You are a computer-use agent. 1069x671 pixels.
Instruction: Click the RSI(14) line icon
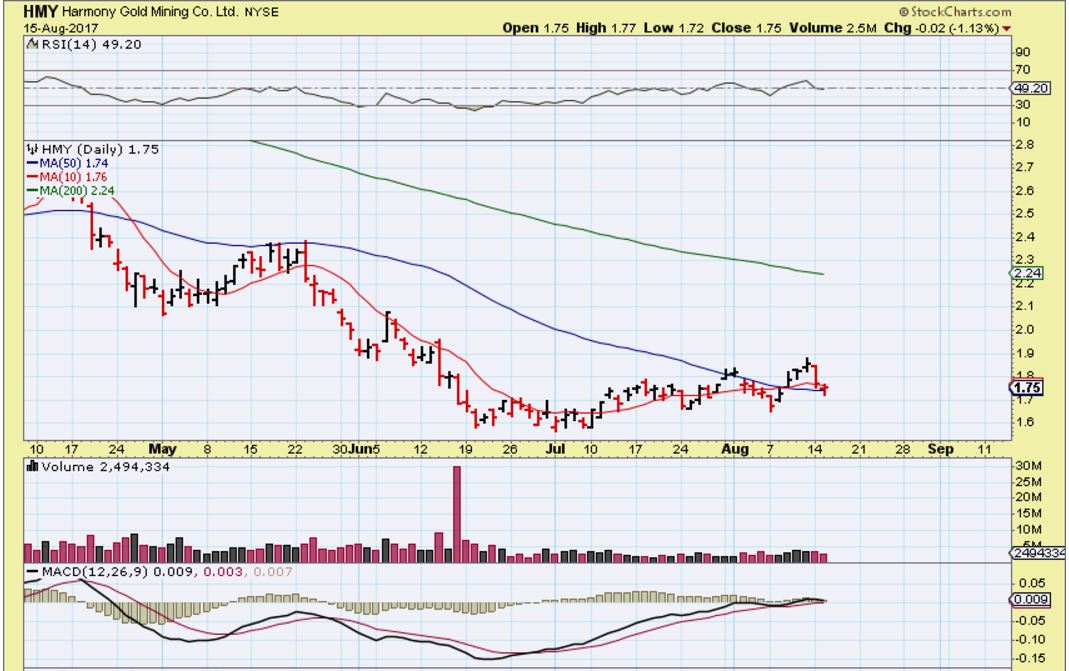tap(31, 45)
